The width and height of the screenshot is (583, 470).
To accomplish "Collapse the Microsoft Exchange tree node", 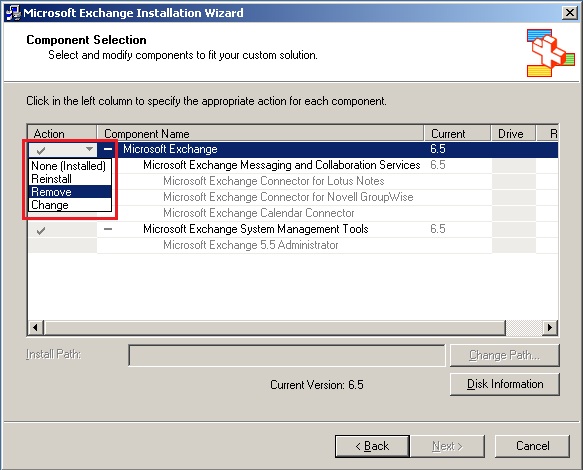I will tap(108, 149).
